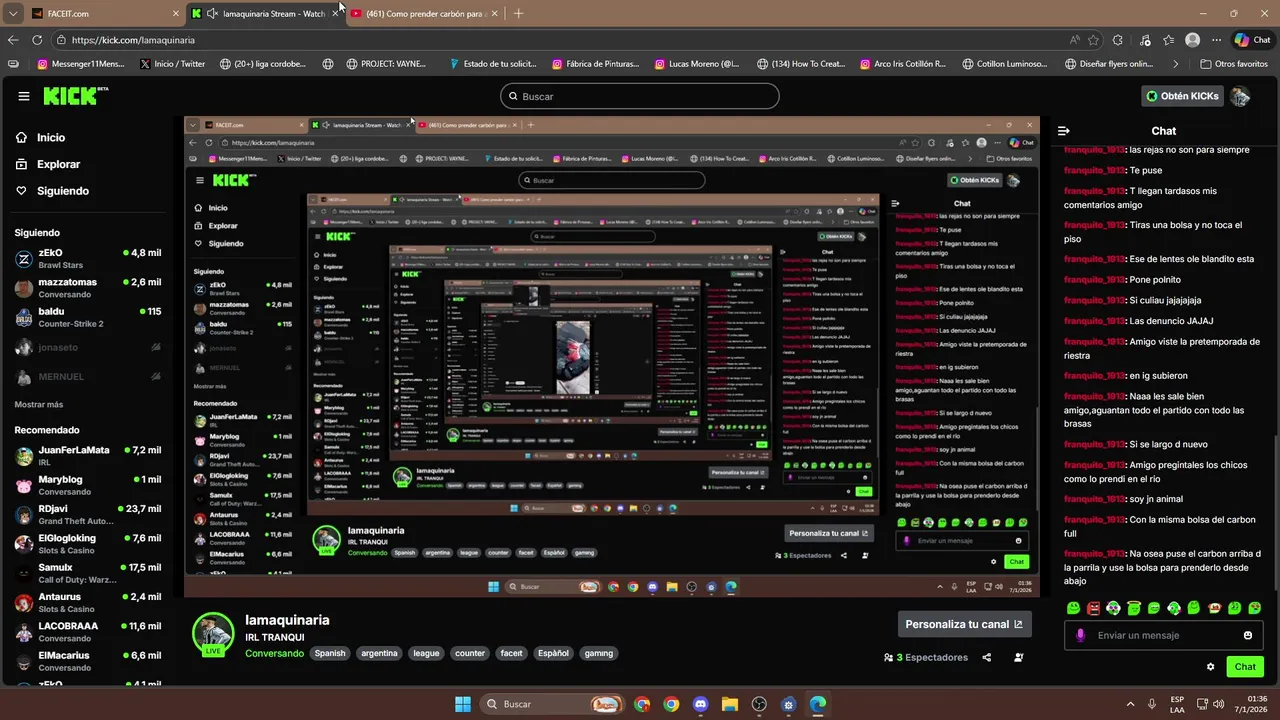Click Personaliza tu canal button

964,624
